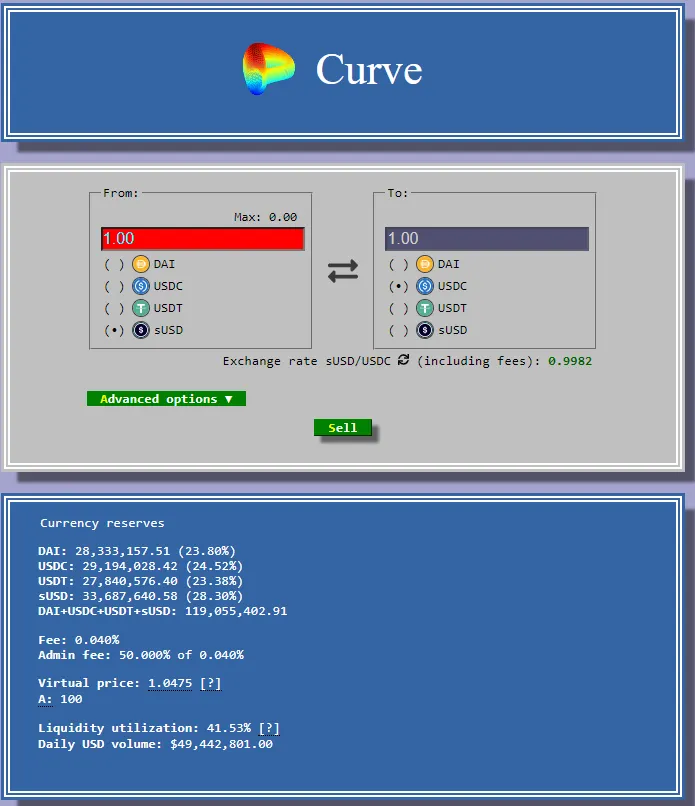Click the DAI reserves line 28,333,157.51
The image size is (695, 806).
click(x=137, y=551)
